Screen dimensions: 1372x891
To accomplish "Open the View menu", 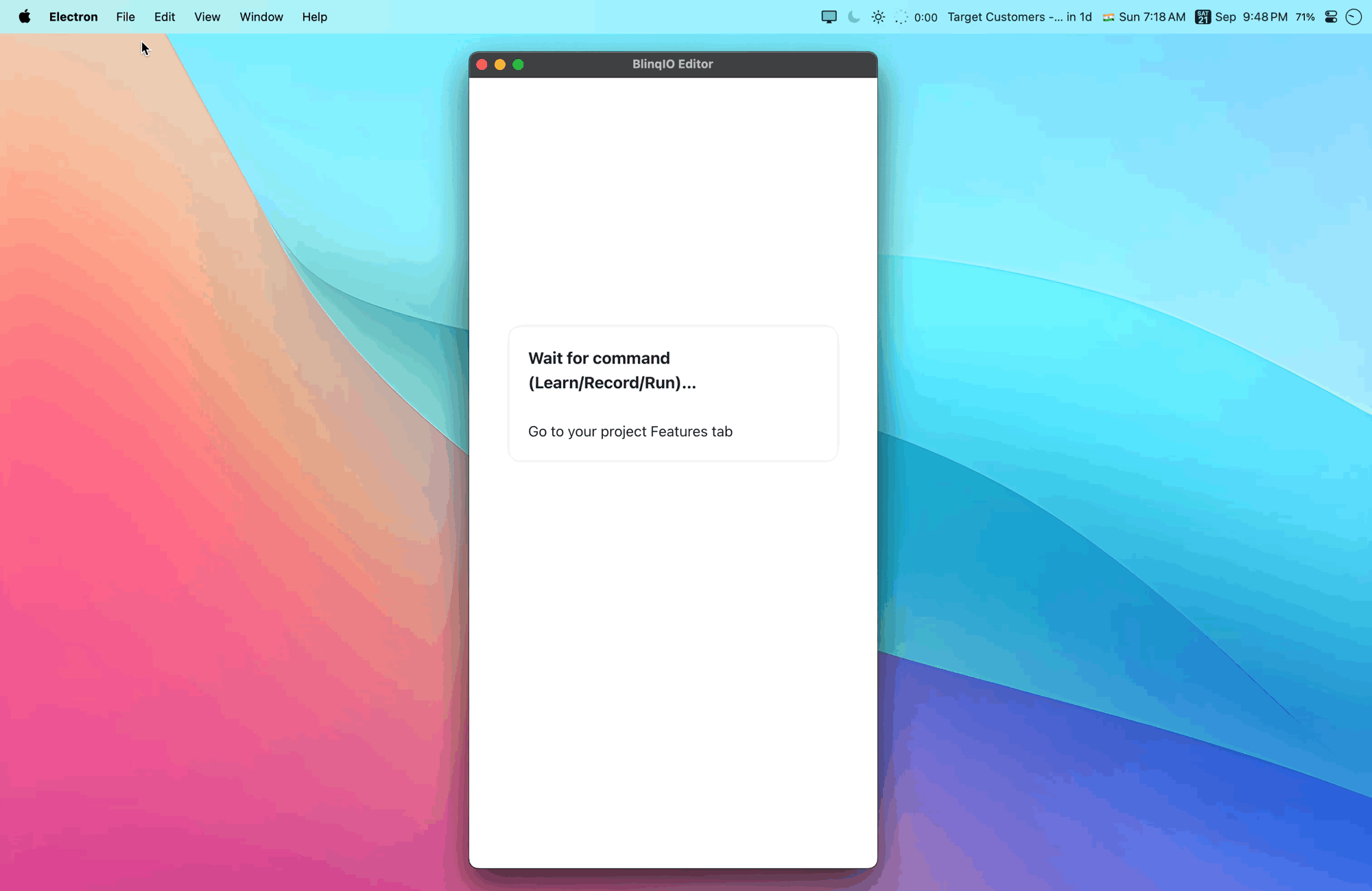I will (x=207, y=17).
